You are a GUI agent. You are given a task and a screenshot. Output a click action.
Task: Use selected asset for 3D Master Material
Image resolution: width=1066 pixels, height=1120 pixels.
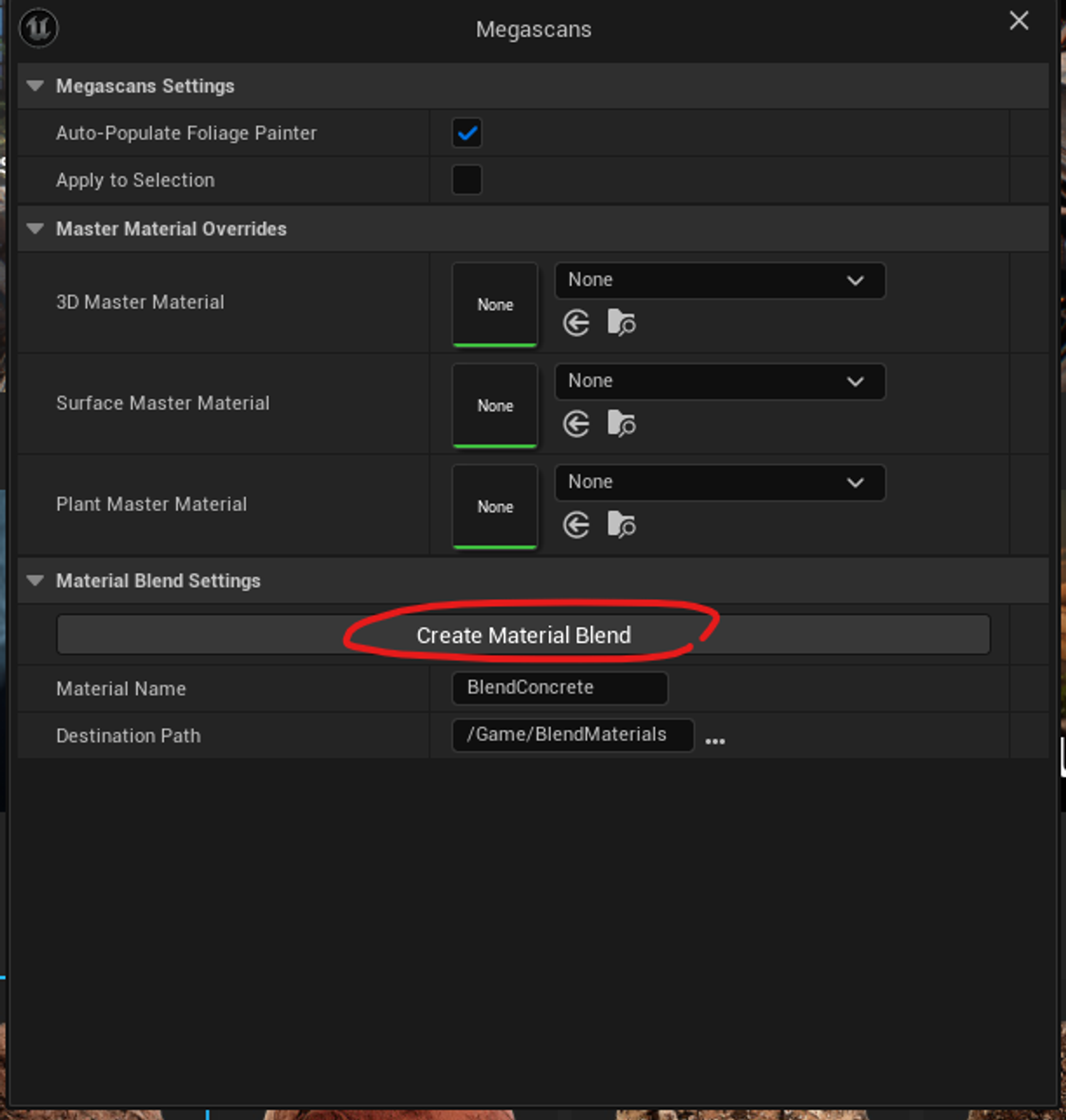pos(576,323)
